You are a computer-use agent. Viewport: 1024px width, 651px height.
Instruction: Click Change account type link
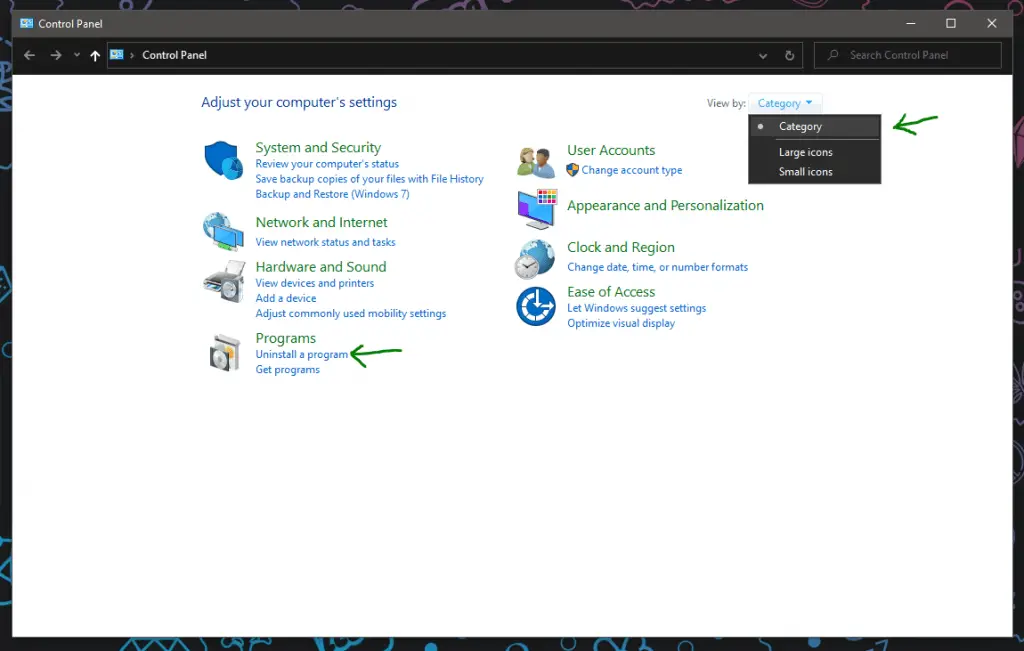point(632,170)
